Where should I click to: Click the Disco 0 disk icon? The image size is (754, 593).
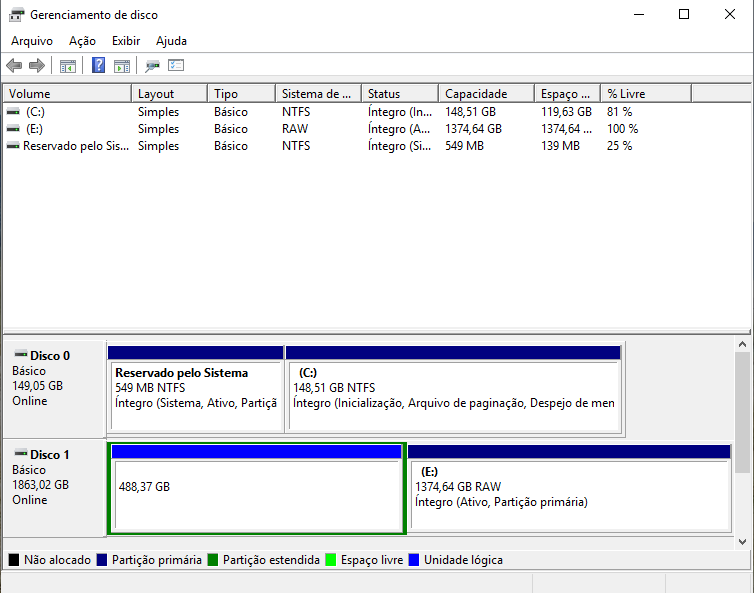(x=21, y=354)
